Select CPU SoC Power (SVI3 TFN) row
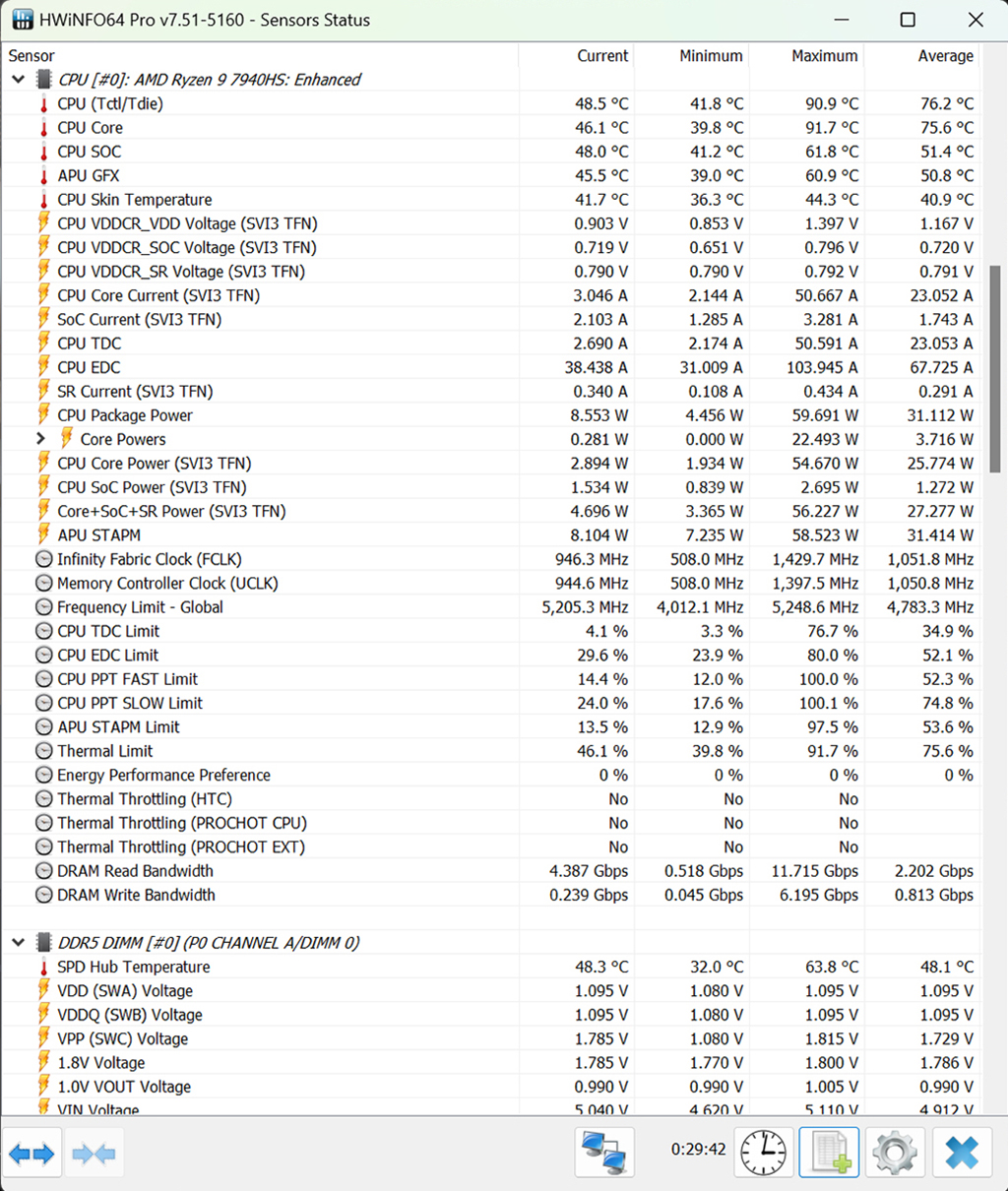Screen dimensions: 1008x1191 pos(490,487)
